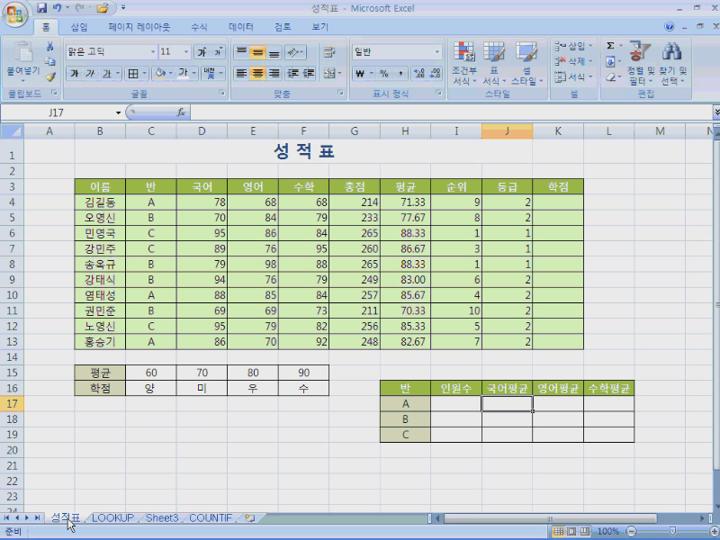This screenshot has width=720, height=540.
Task: Decrease the font size
Action: (218, 52)
